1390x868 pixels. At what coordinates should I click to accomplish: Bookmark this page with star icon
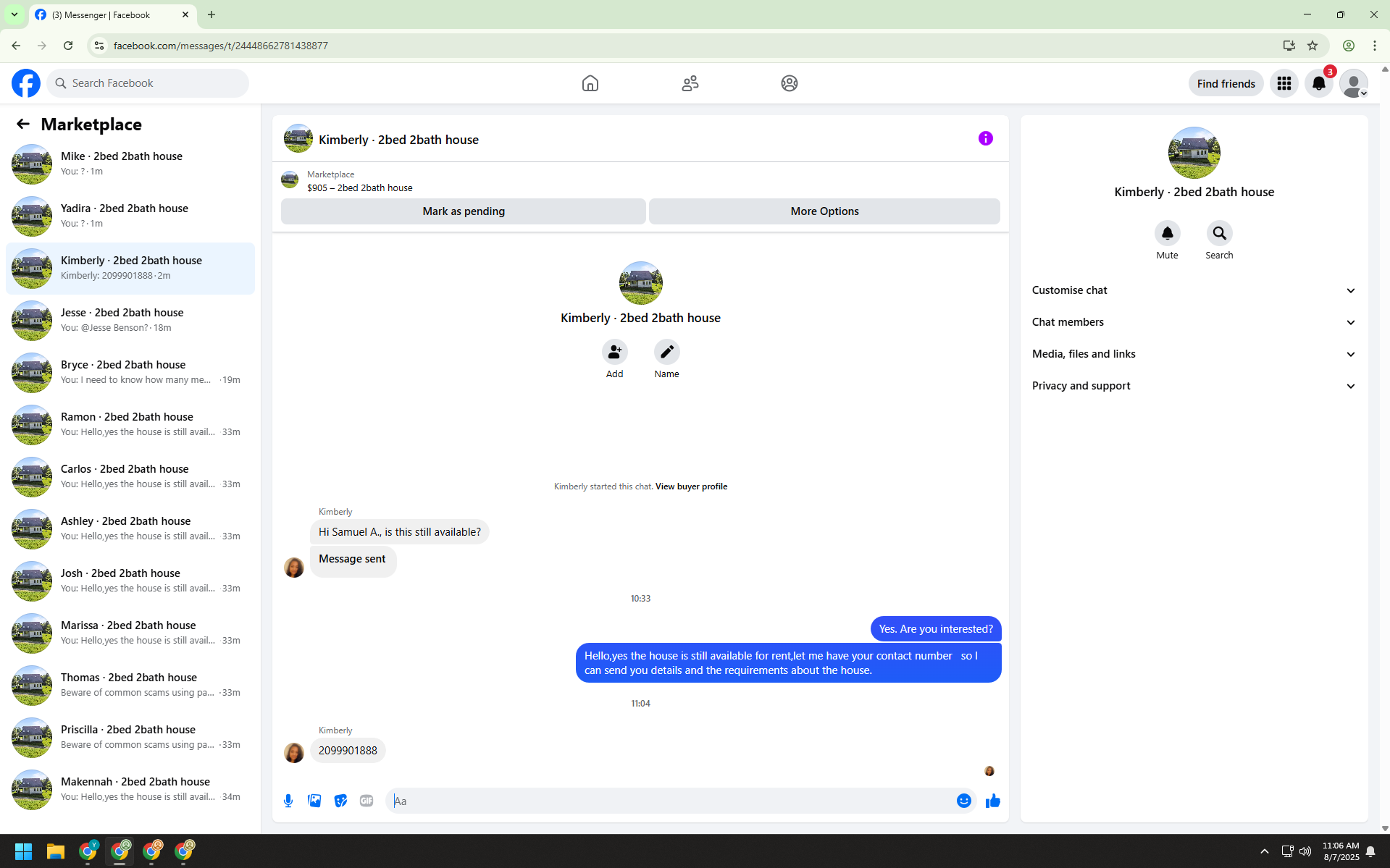pyautogui.click(x=1312, y=46)
